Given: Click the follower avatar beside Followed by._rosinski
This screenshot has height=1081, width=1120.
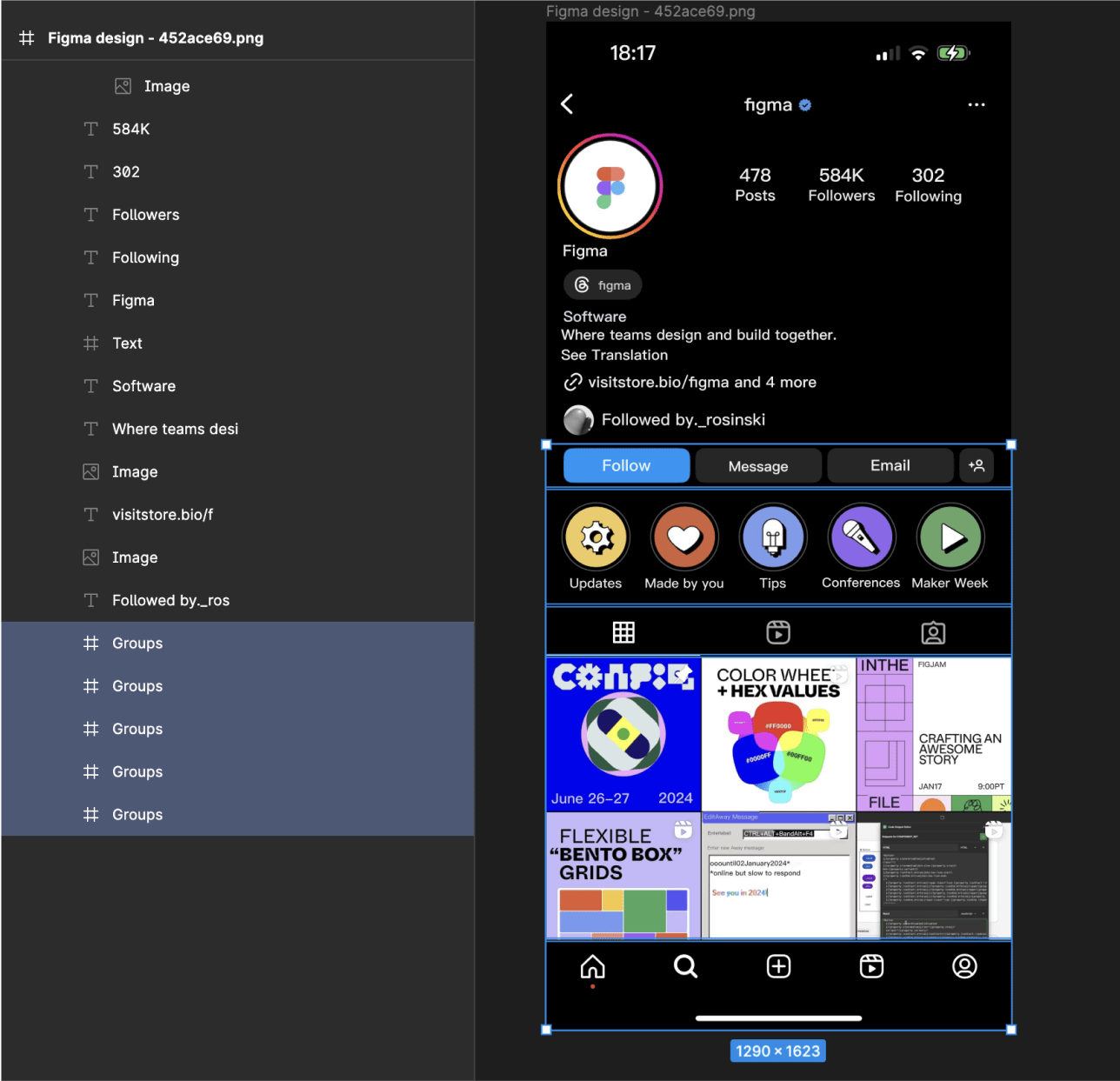Looking at the screenshot, I should coord(578,420).
